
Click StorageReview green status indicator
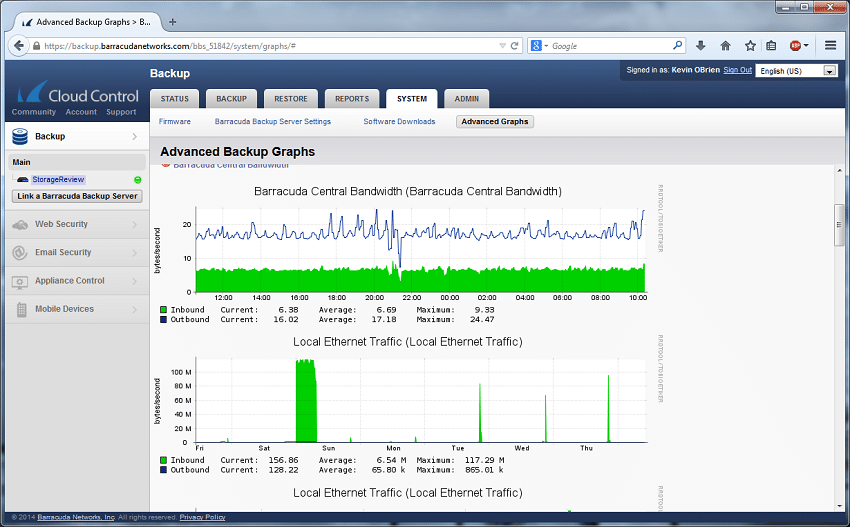(138, 179)
